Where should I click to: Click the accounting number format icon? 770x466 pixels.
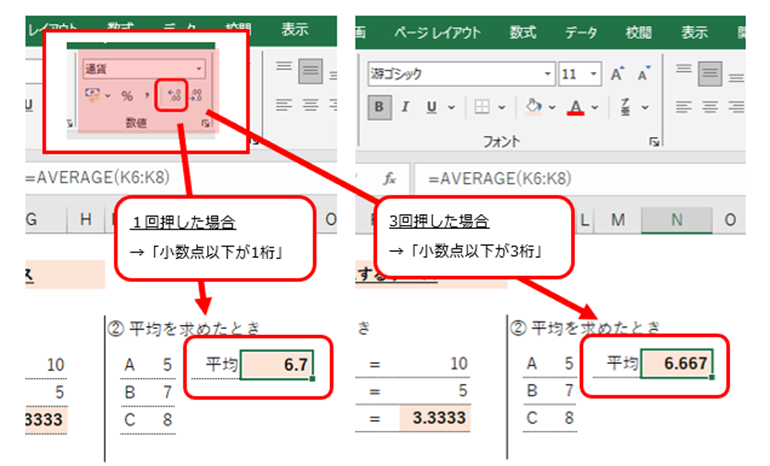click(93, 96)
